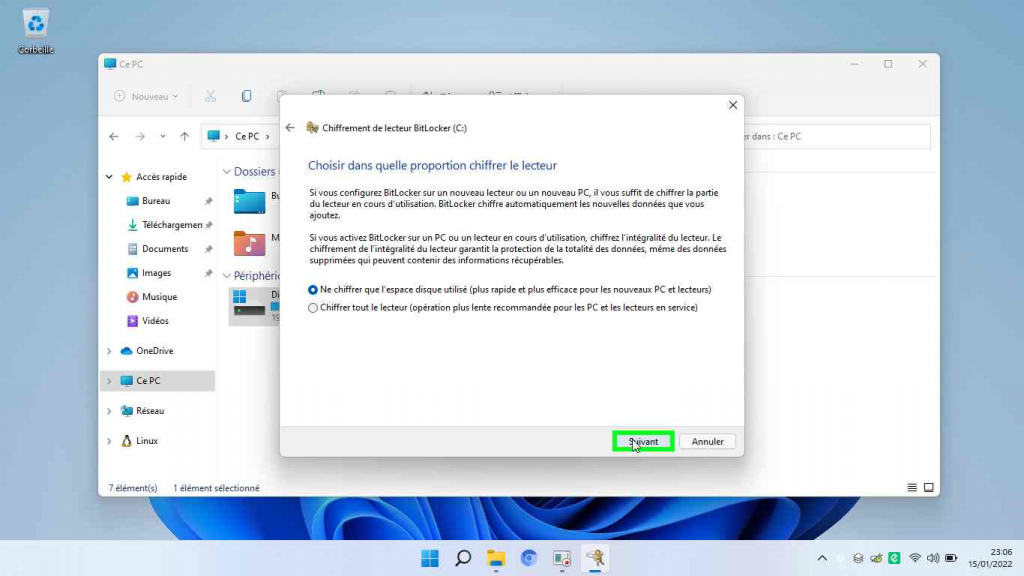Click the Suivant button
The width and height of the screenshot is (1024, 576).
(x=643, y=441)
